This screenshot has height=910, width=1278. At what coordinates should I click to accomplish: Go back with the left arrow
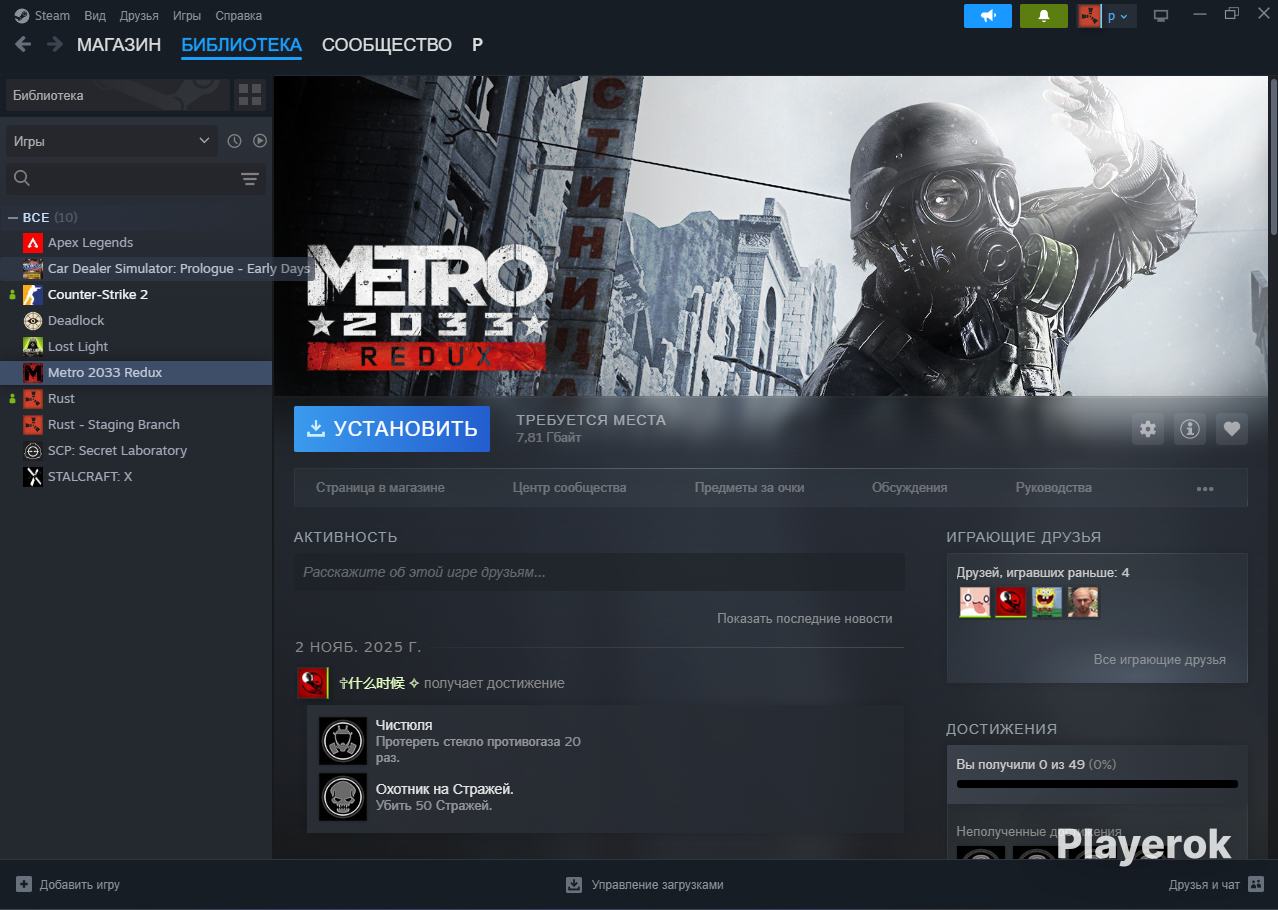(23, 45)
